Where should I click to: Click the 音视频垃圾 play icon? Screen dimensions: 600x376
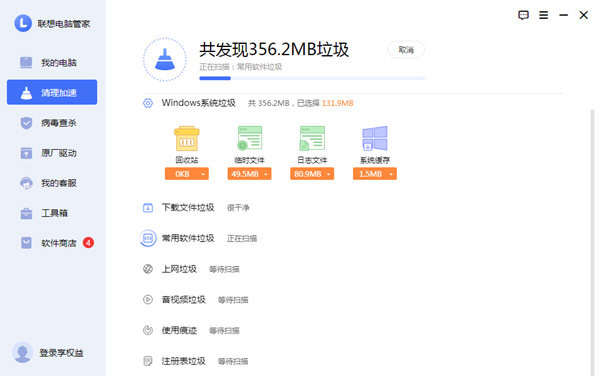tap(148, 299)
